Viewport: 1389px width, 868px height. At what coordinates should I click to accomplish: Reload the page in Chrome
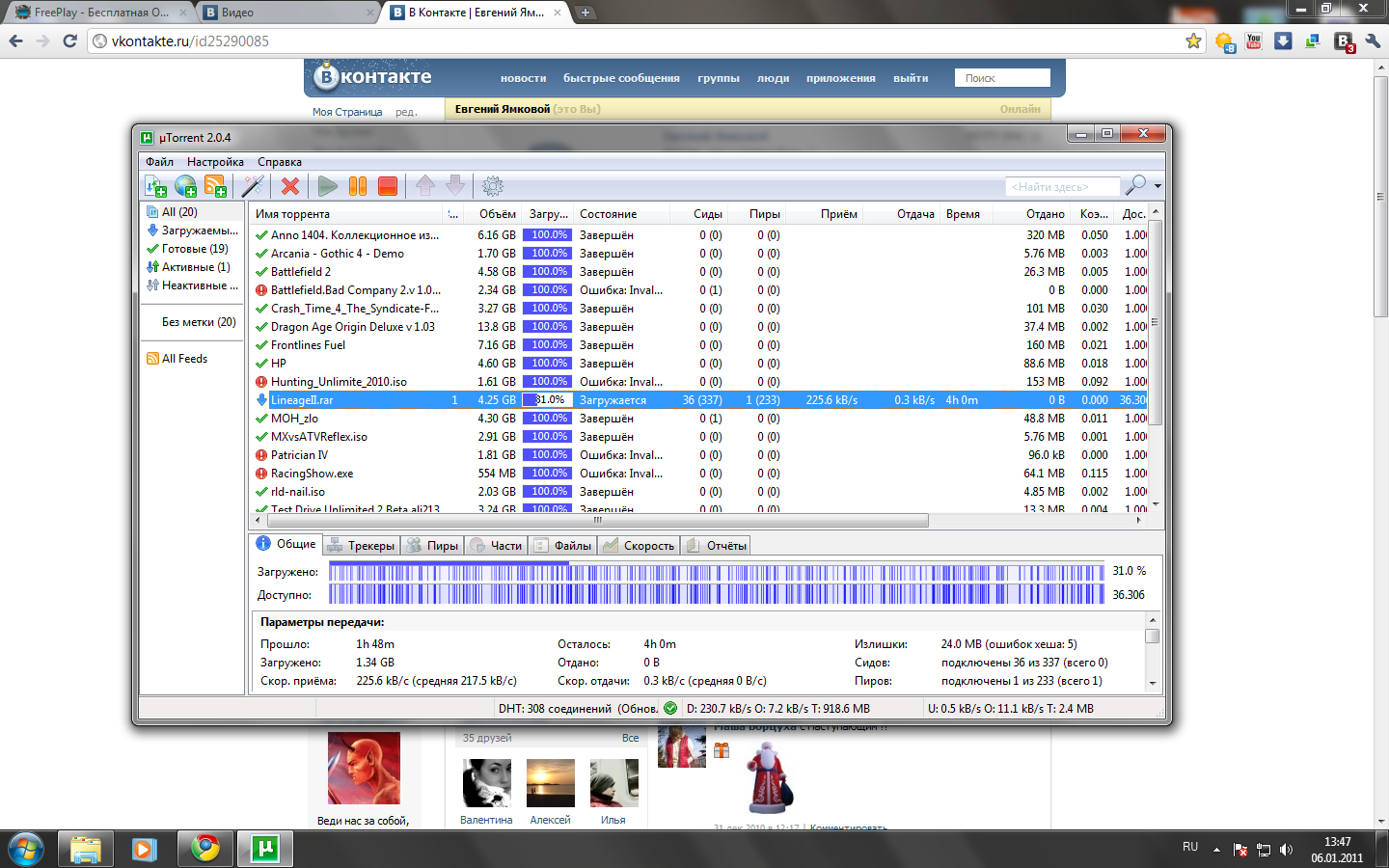coord(69,41)
